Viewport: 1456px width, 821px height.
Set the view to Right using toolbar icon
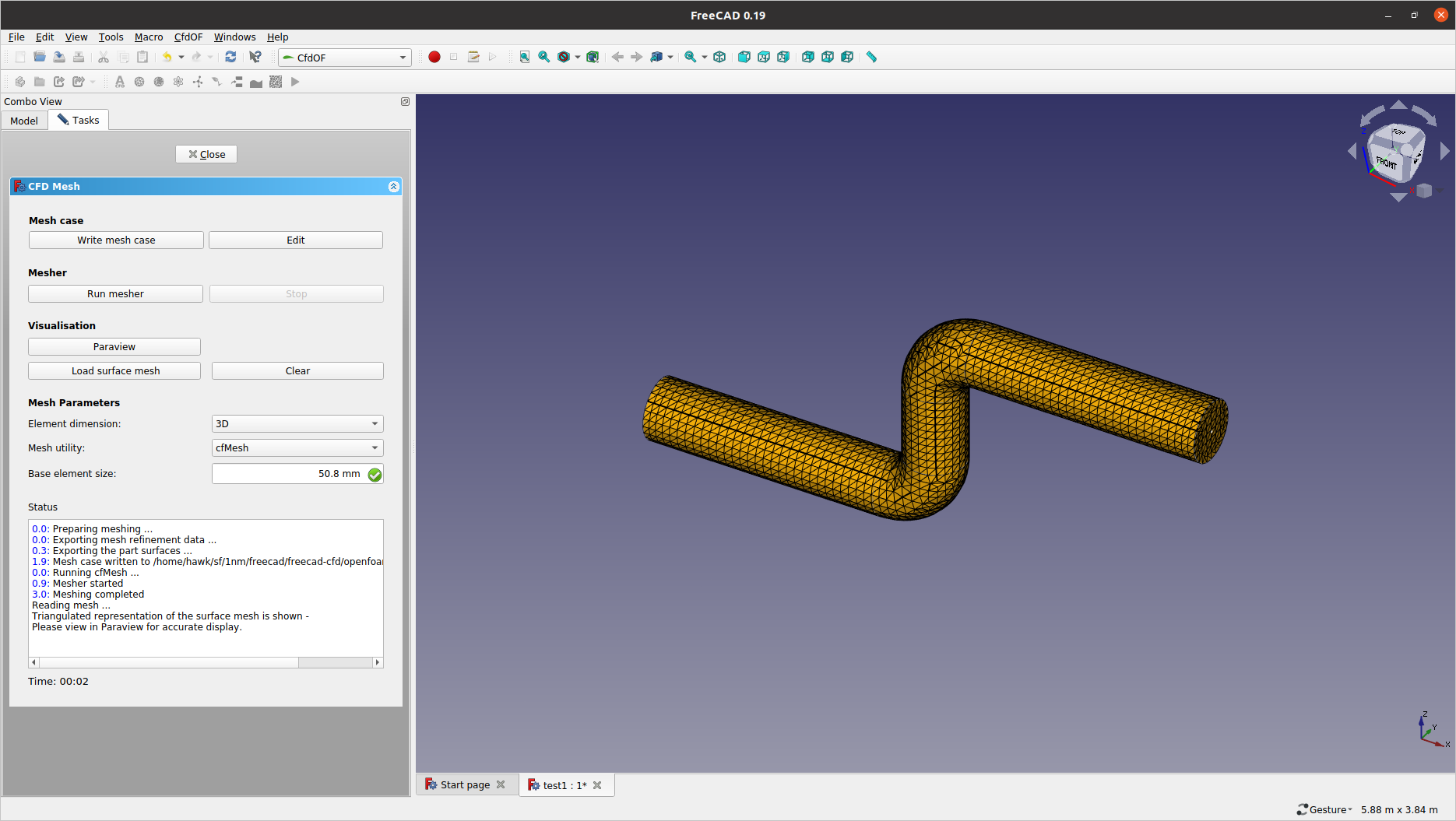[783, 57]
